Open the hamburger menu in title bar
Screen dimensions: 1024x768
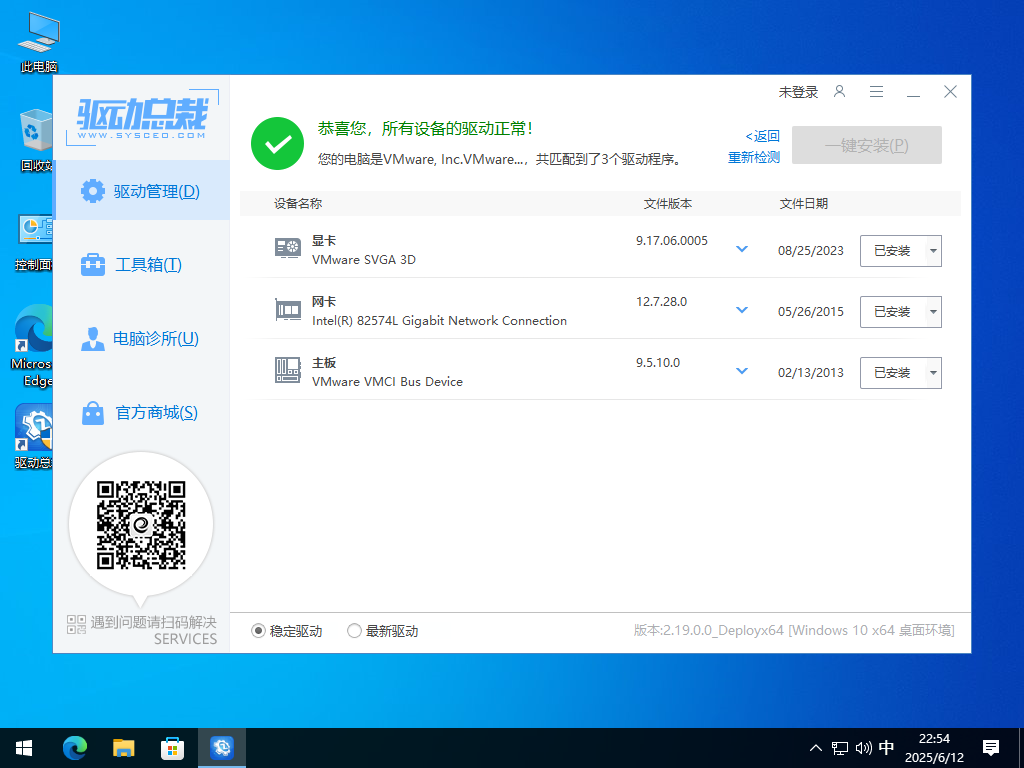tap(876, 91)
